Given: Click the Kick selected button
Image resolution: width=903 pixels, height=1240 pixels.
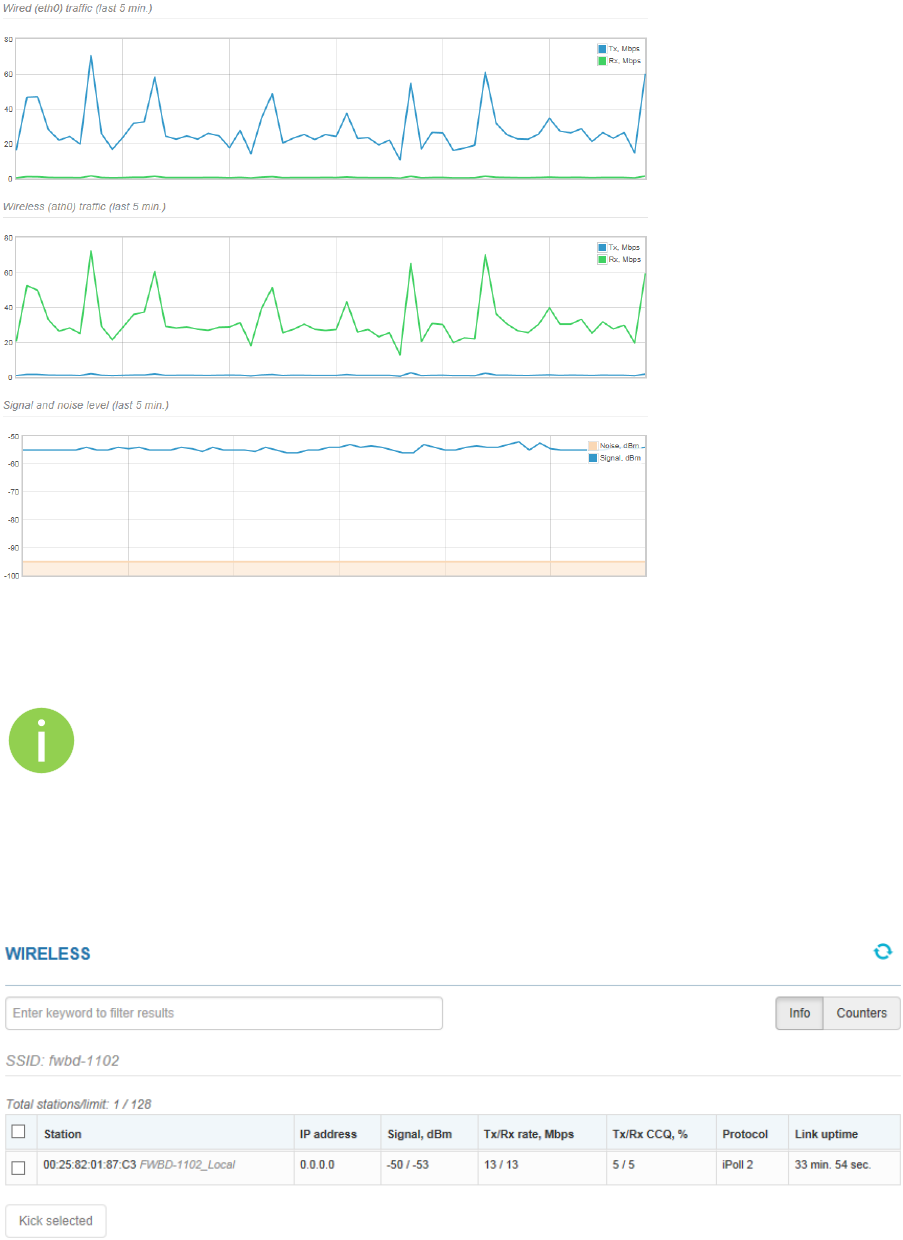Looking at the screenshot, I should point(56,1221).
